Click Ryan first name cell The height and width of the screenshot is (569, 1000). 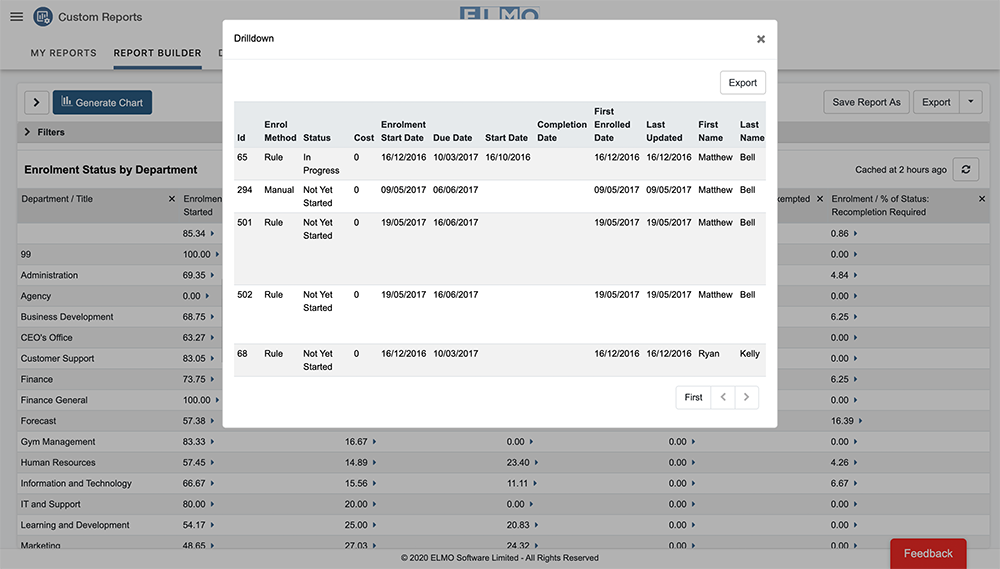click(709, 353)
